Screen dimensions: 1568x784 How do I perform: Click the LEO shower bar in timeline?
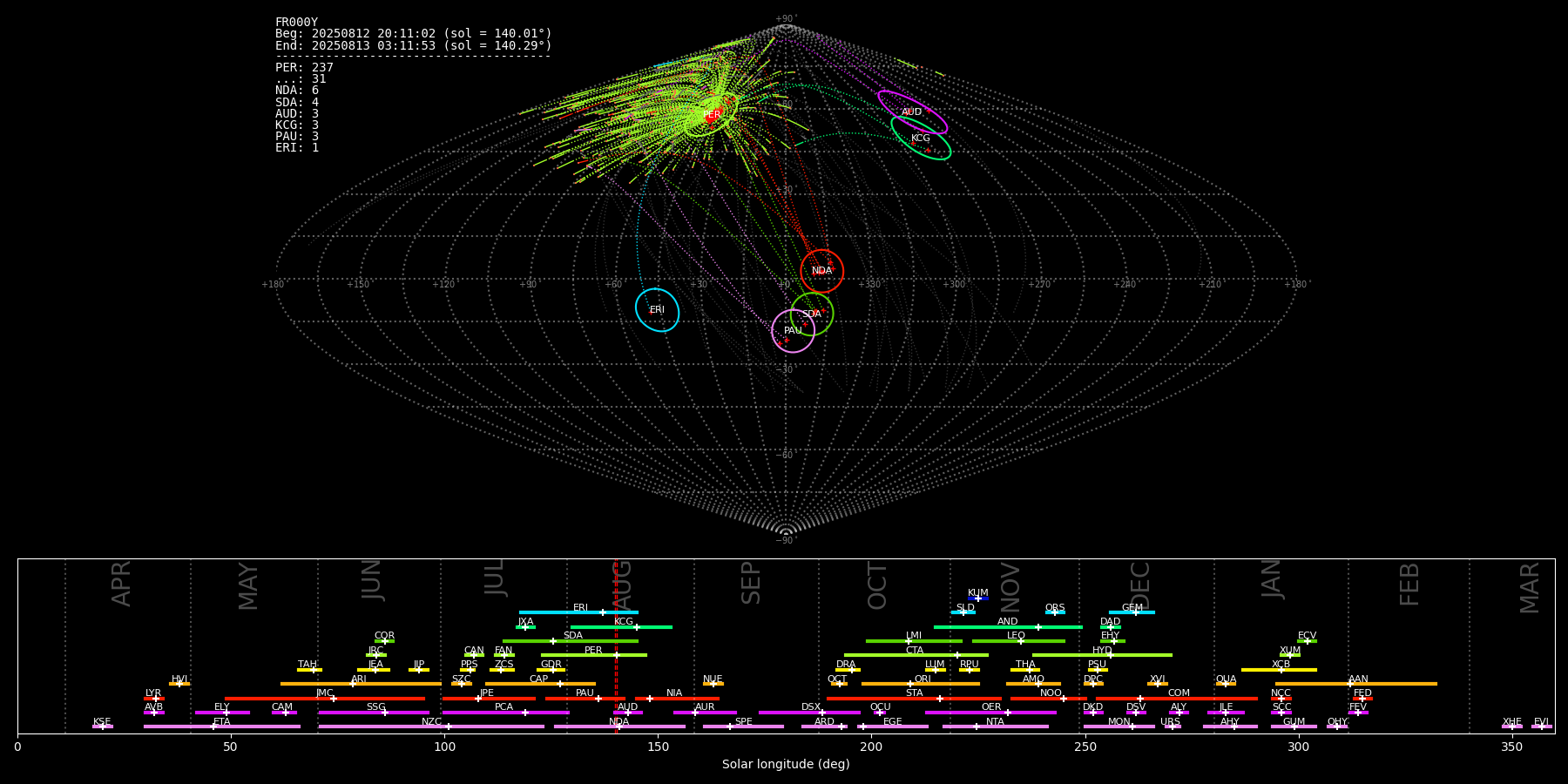(x=1018, y=641)
